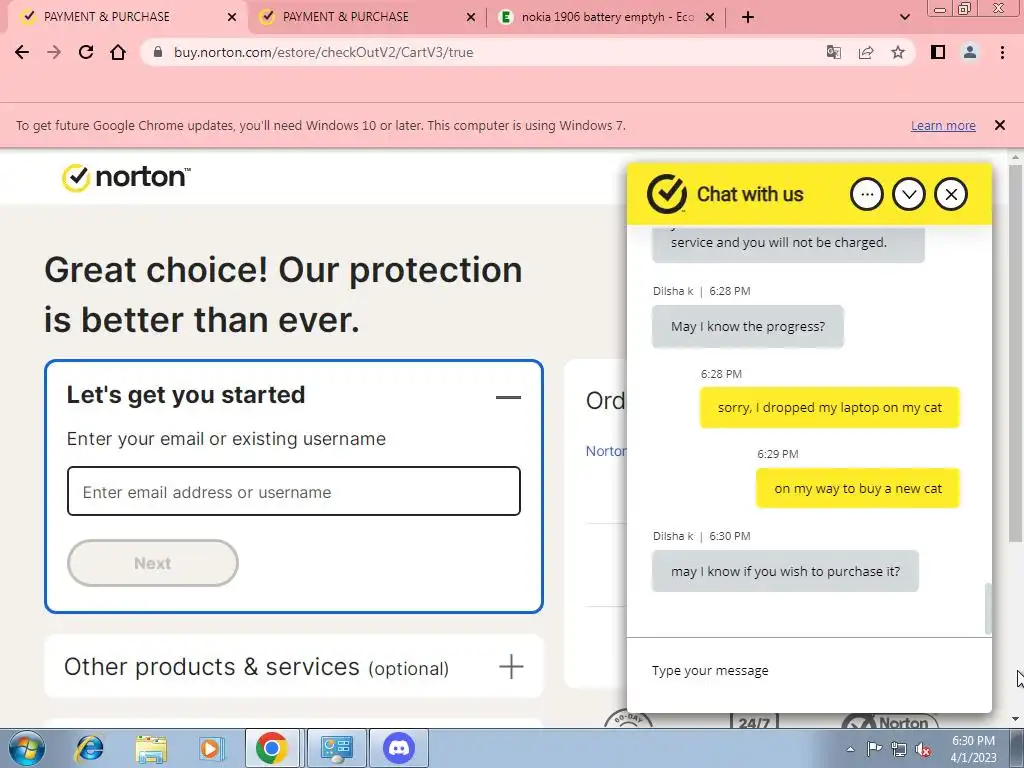Click the Next button
This screenshot has height=768, width=1024.
click(x=153, y=563)
